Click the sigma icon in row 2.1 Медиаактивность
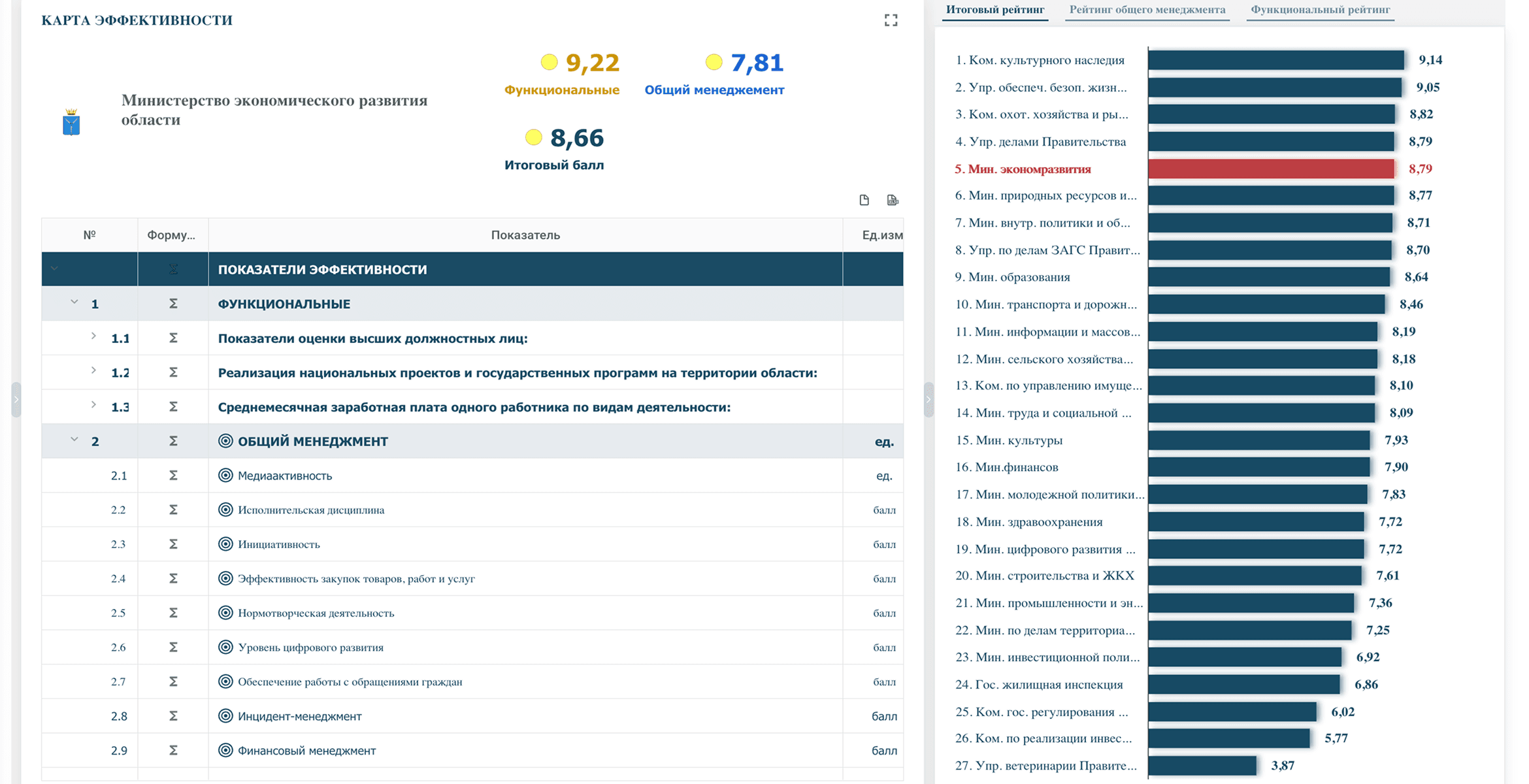Viewport: 1529px width, 784px height. point(173,475)
